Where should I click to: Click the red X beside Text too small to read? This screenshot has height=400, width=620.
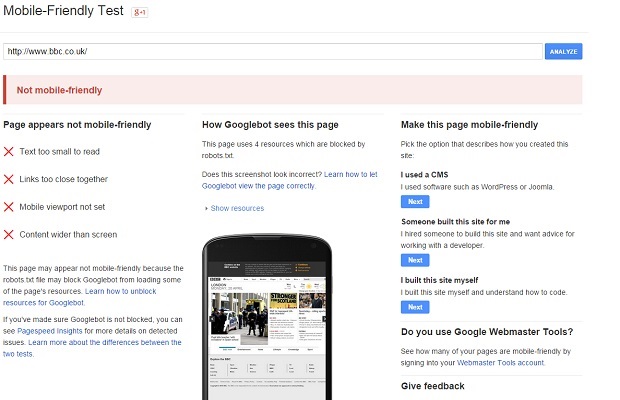(x=9, y=151)
